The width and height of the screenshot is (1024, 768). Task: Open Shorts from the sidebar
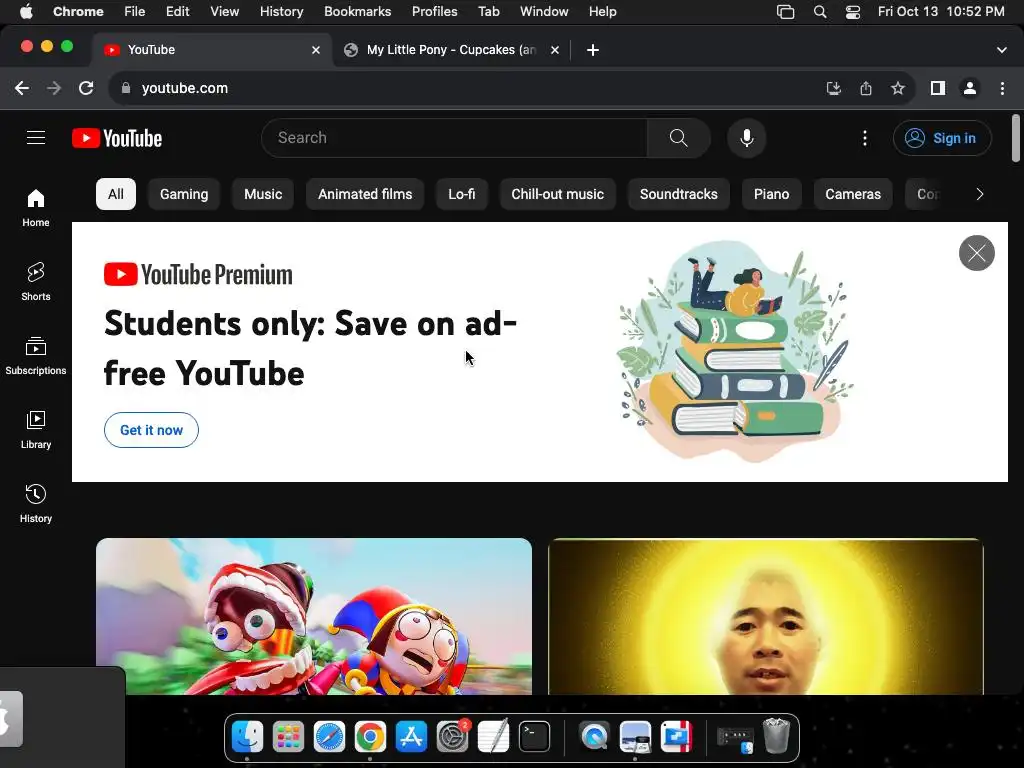click(x=36, y=281)
